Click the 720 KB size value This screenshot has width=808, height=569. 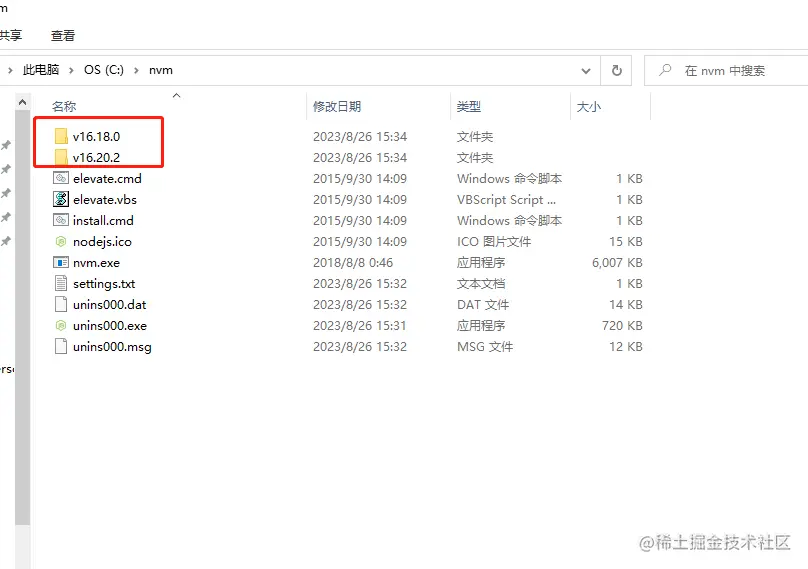point(622,326)
